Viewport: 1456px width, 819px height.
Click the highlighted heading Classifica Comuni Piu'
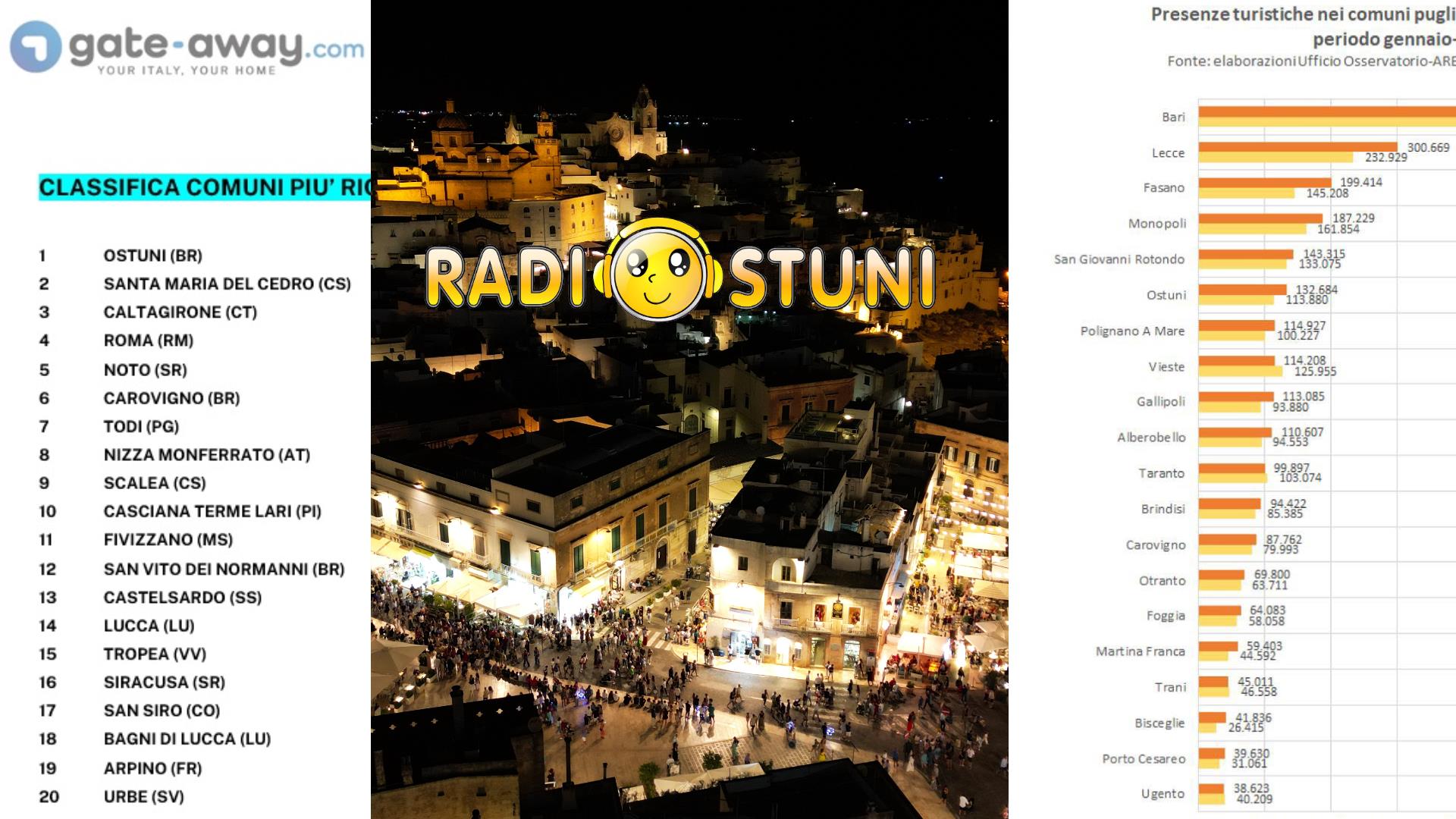[x=205, y=187]
